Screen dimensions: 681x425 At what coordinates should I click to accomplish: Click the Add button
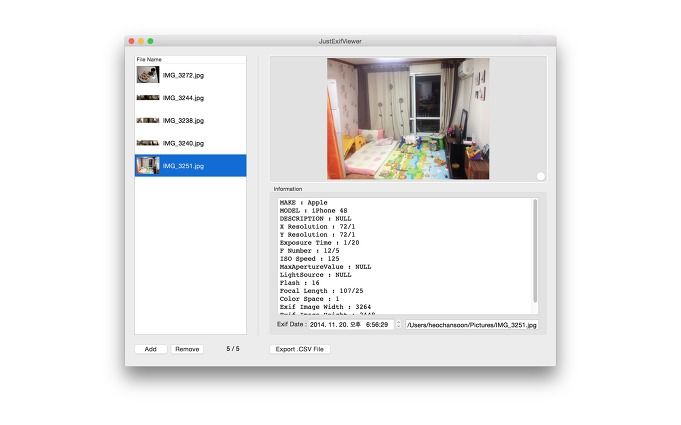[x=150, y=349]
